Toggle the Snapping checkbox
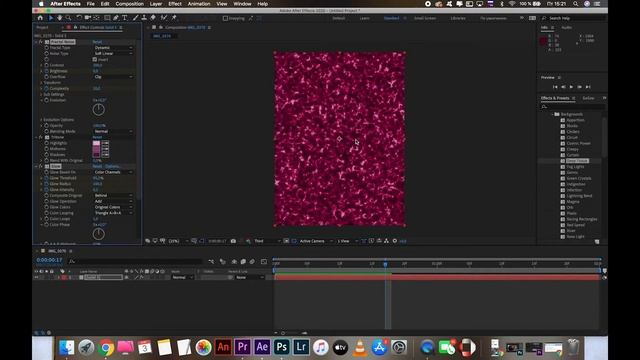The width and height of the screenshot is (640, 360). tap(225, 18)
